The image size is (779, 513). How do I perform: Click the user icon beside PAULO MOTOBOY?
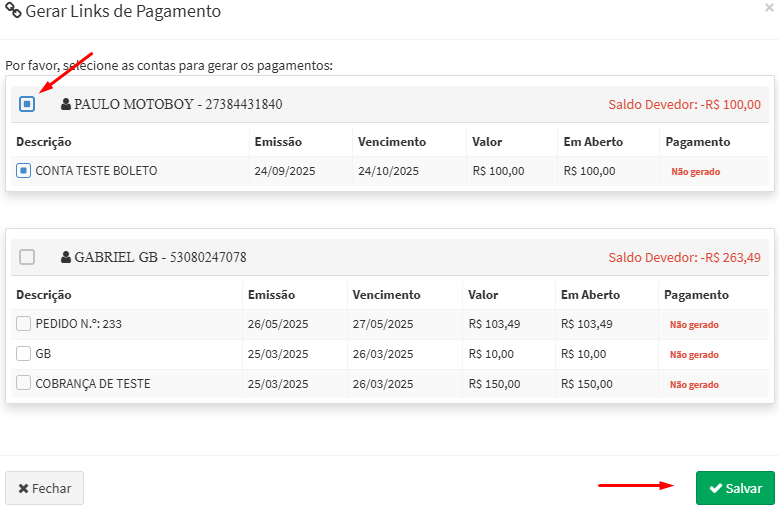click(x=66, y=104)
